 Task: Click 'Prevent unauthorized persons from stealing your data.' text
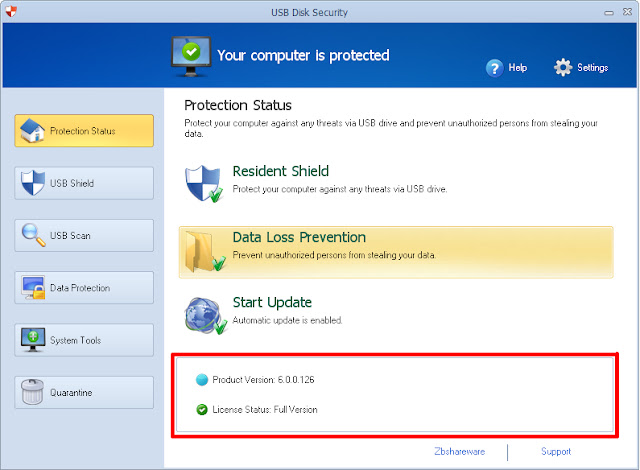point(334,255)
